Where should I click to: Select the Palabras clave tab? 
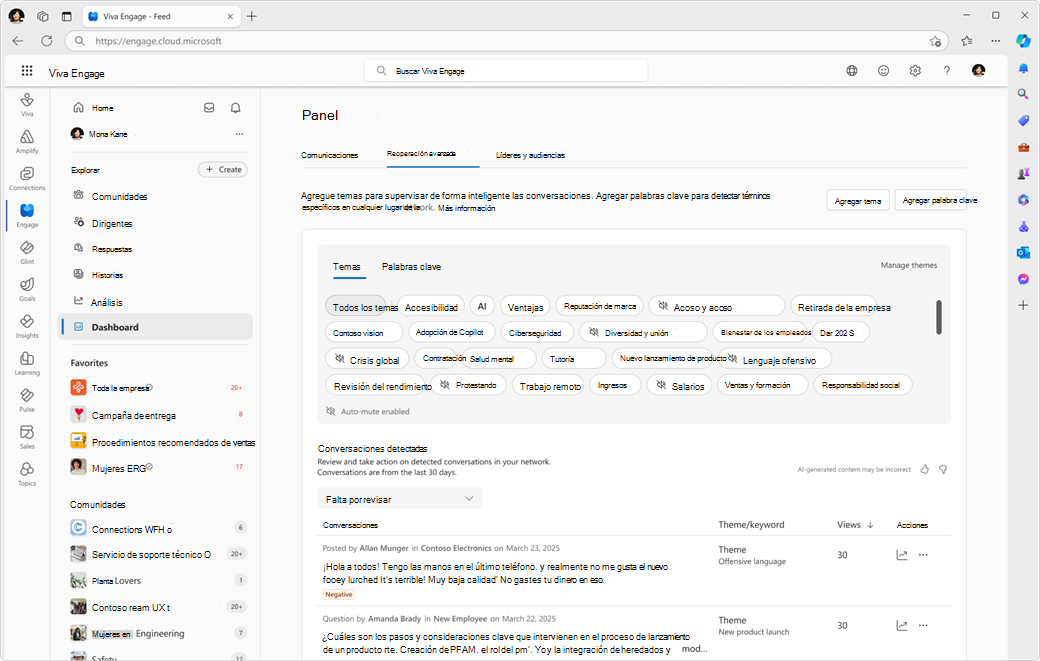click(x=411, y=267)
